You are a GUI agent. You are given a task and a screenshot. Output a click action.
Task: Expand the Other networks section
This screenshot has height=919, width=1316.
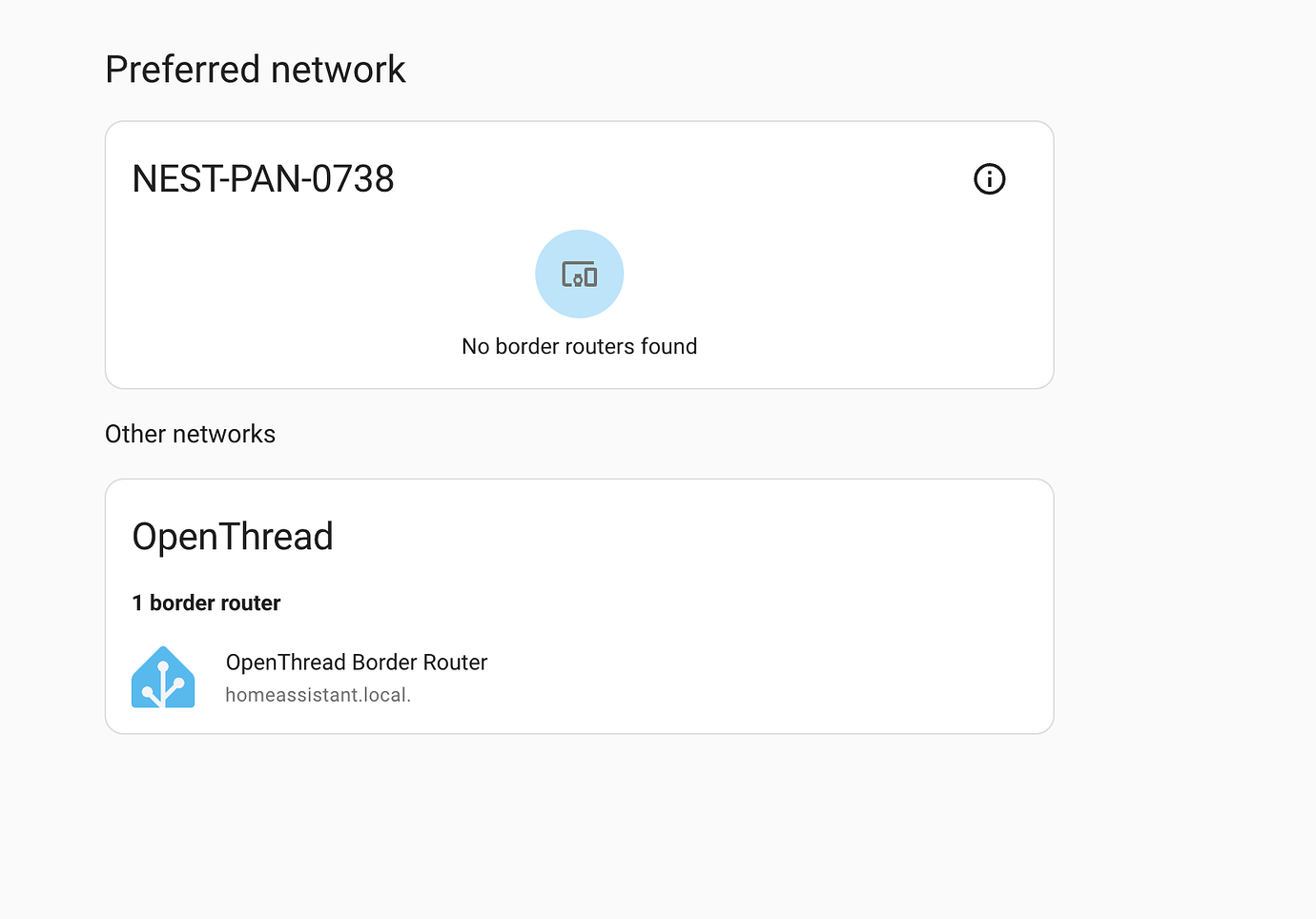click(190, 434)
